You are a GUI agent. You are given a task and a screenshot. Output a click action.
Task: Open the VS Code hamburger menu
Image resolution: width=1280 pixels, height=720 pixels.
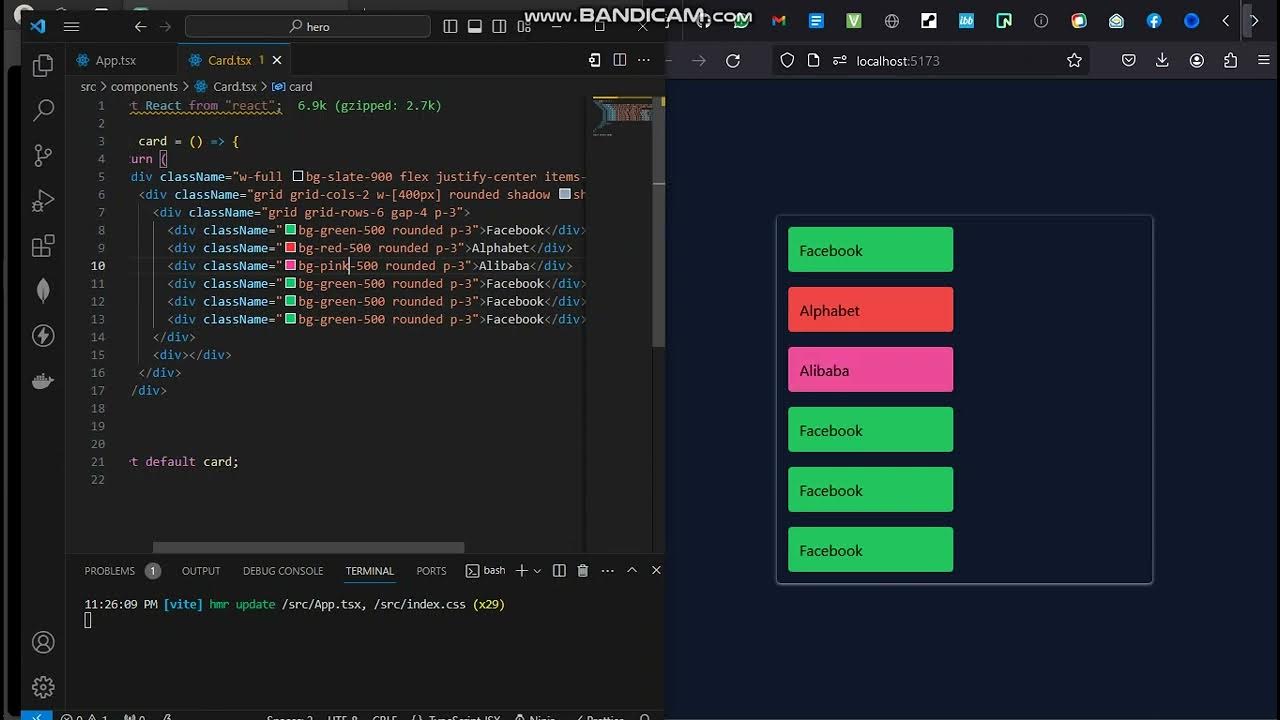tap(71, 27)
